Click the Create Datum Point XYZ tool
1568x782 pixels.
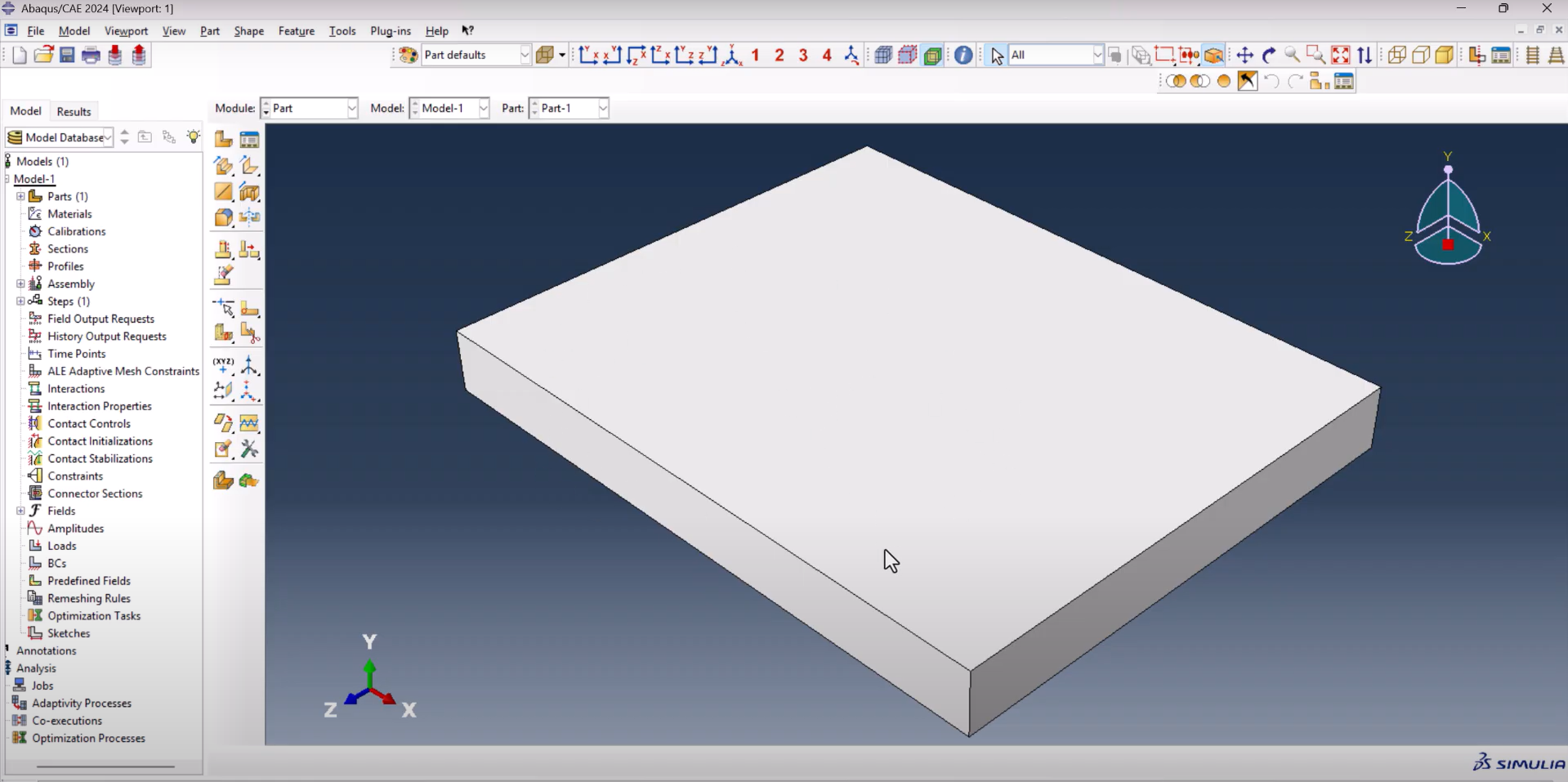(223, 365)
